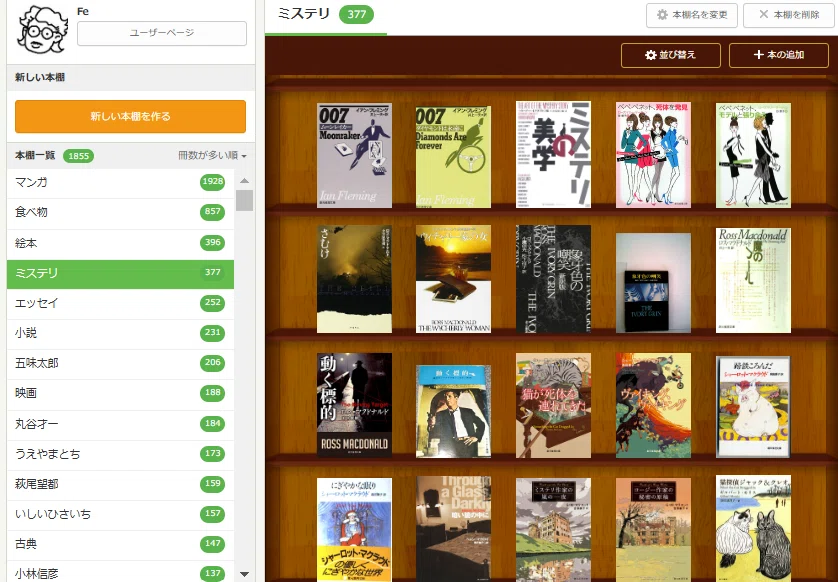The image size is (838, 582).
Task: Select the エッセイ bookshelf
Action: point(120,304)
